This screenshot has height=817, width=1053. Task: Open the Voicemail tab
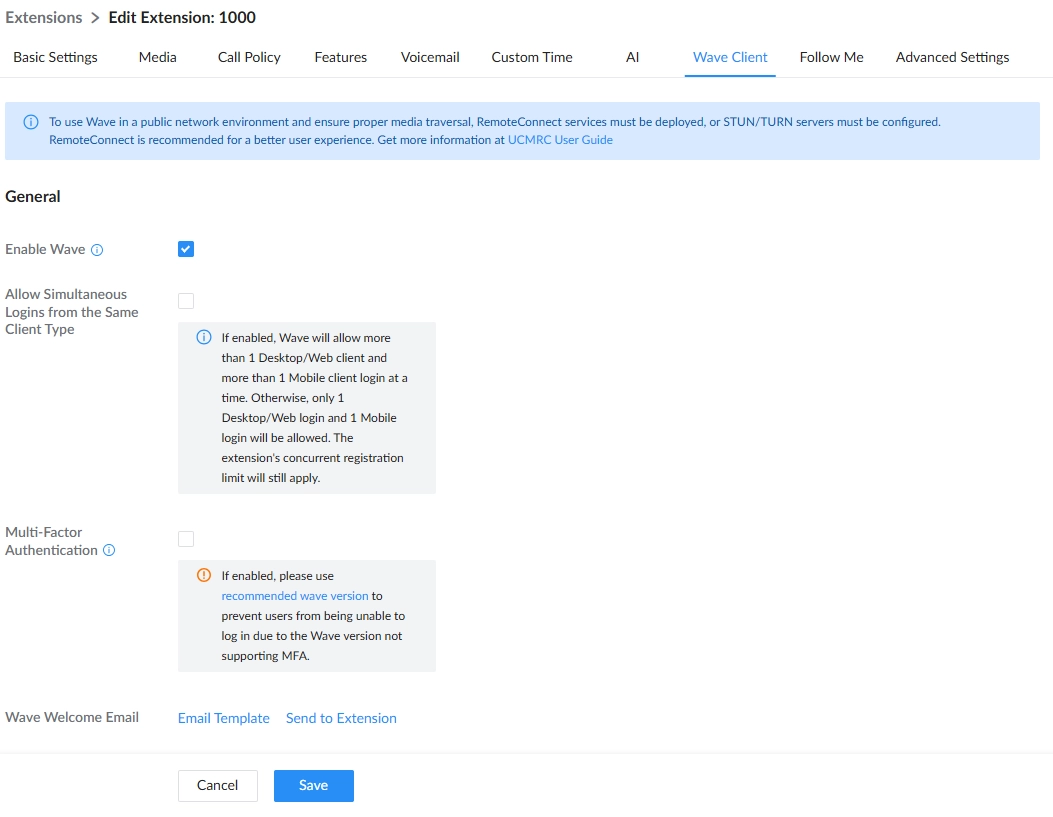pyautogui.click(x=430, y=57)
